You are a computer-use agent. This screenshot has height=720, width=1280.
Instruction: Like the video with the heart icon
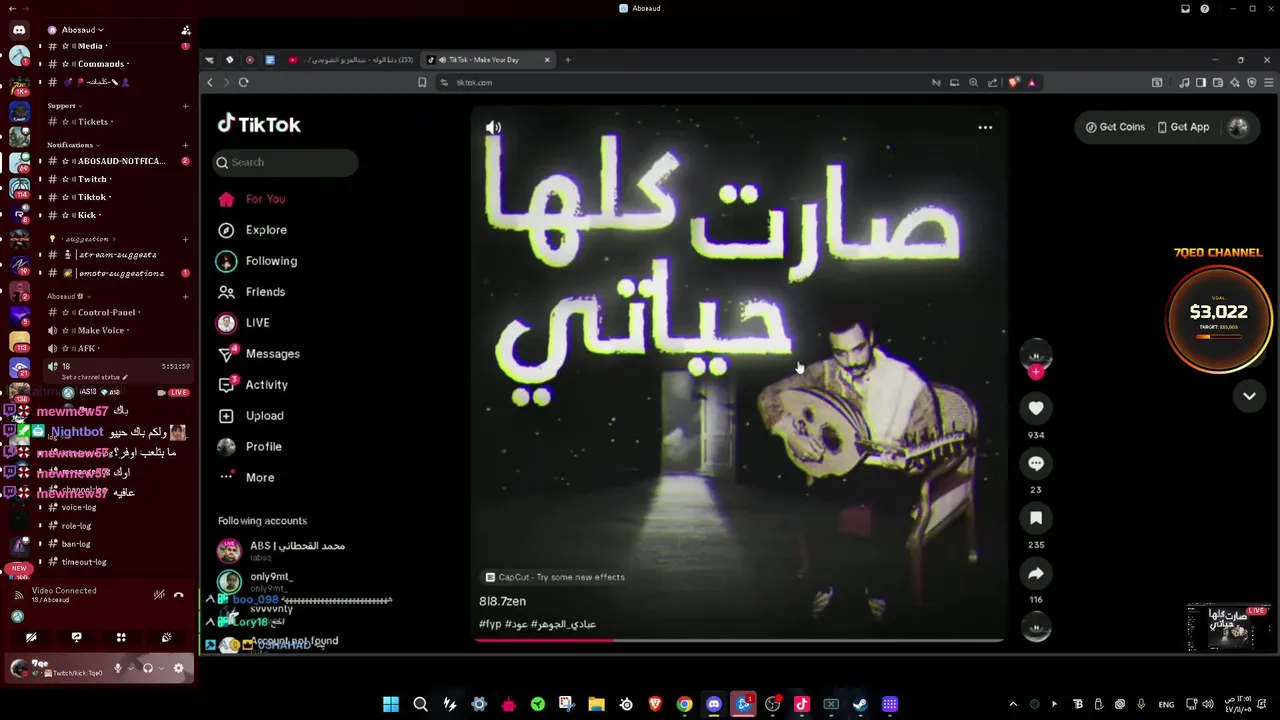coord(1036,408)
